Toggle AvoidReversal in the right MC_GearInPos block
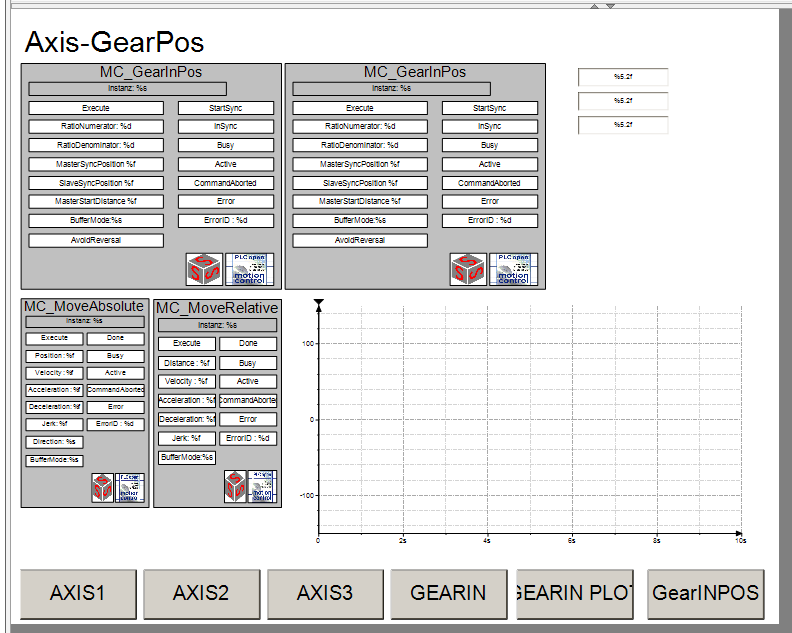Image resolution: width=792 pixels, height=633 pixels. 360,240
